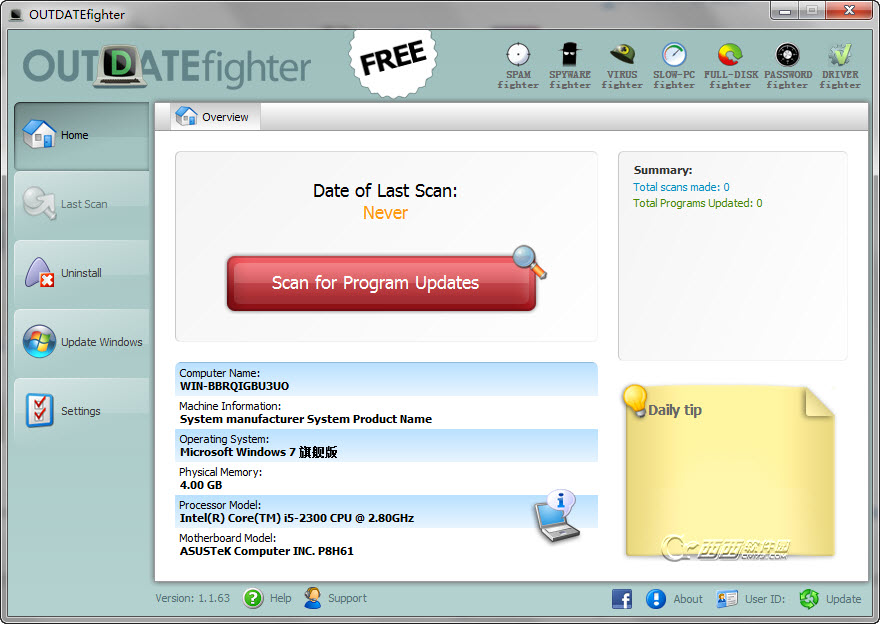Open the About link
Image resolution: width=880 pixels, height=624 pixels.
[x=688, y=599]
